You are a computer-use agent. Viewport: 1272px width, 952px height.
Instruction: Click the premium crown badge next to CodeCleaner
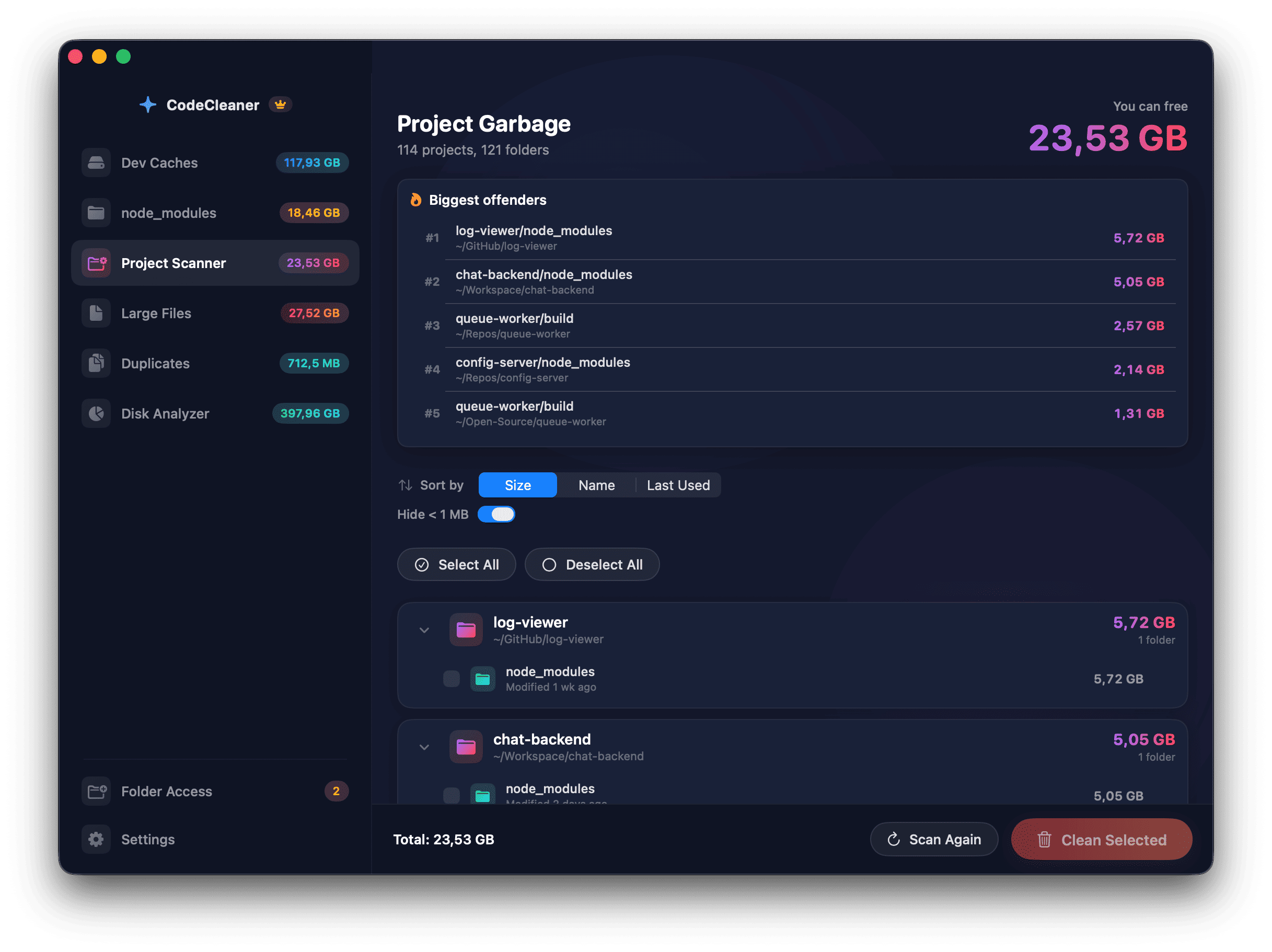[280, 105]
